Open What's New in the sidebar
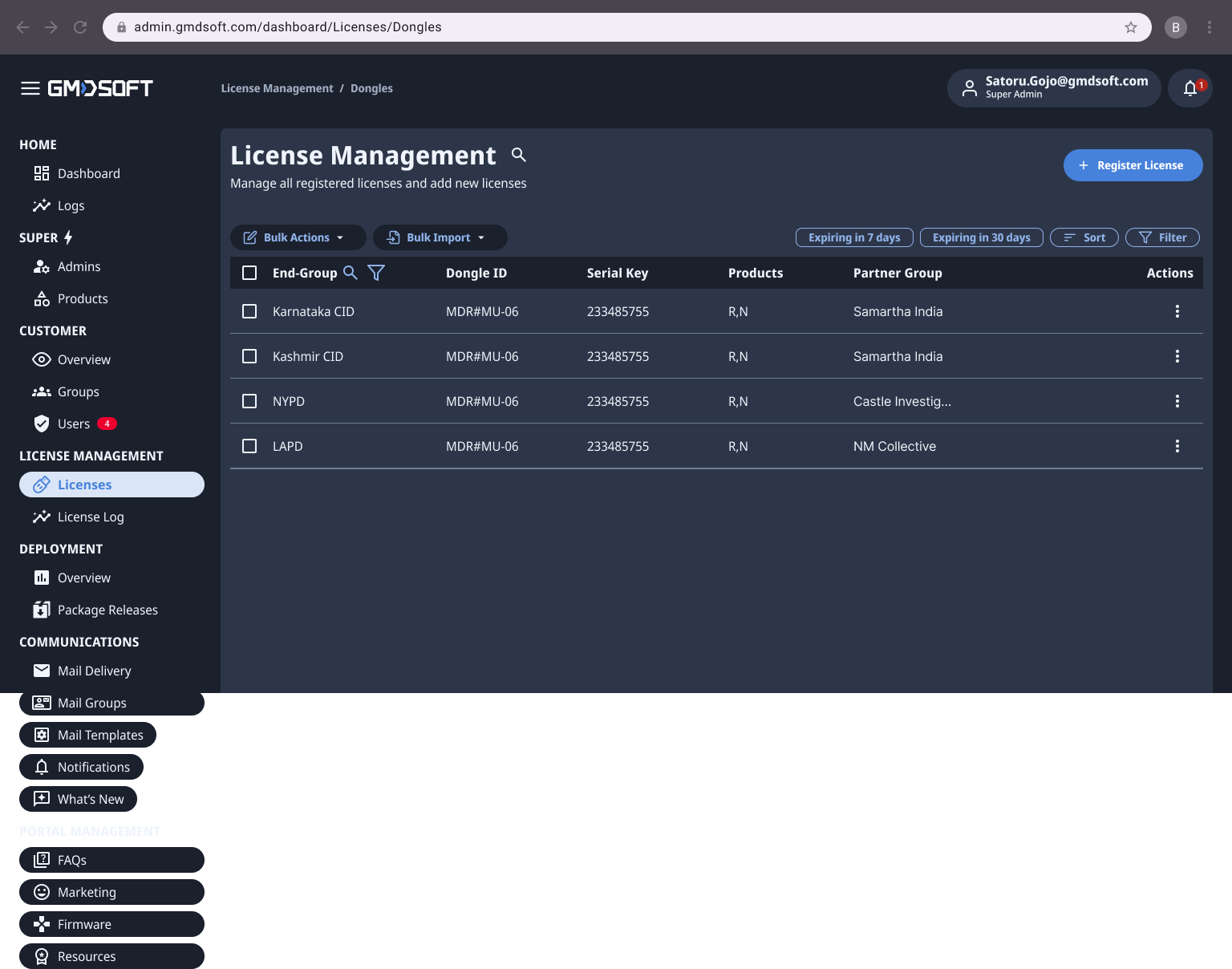Viewport: 1232px width, 969px height. 78,799
